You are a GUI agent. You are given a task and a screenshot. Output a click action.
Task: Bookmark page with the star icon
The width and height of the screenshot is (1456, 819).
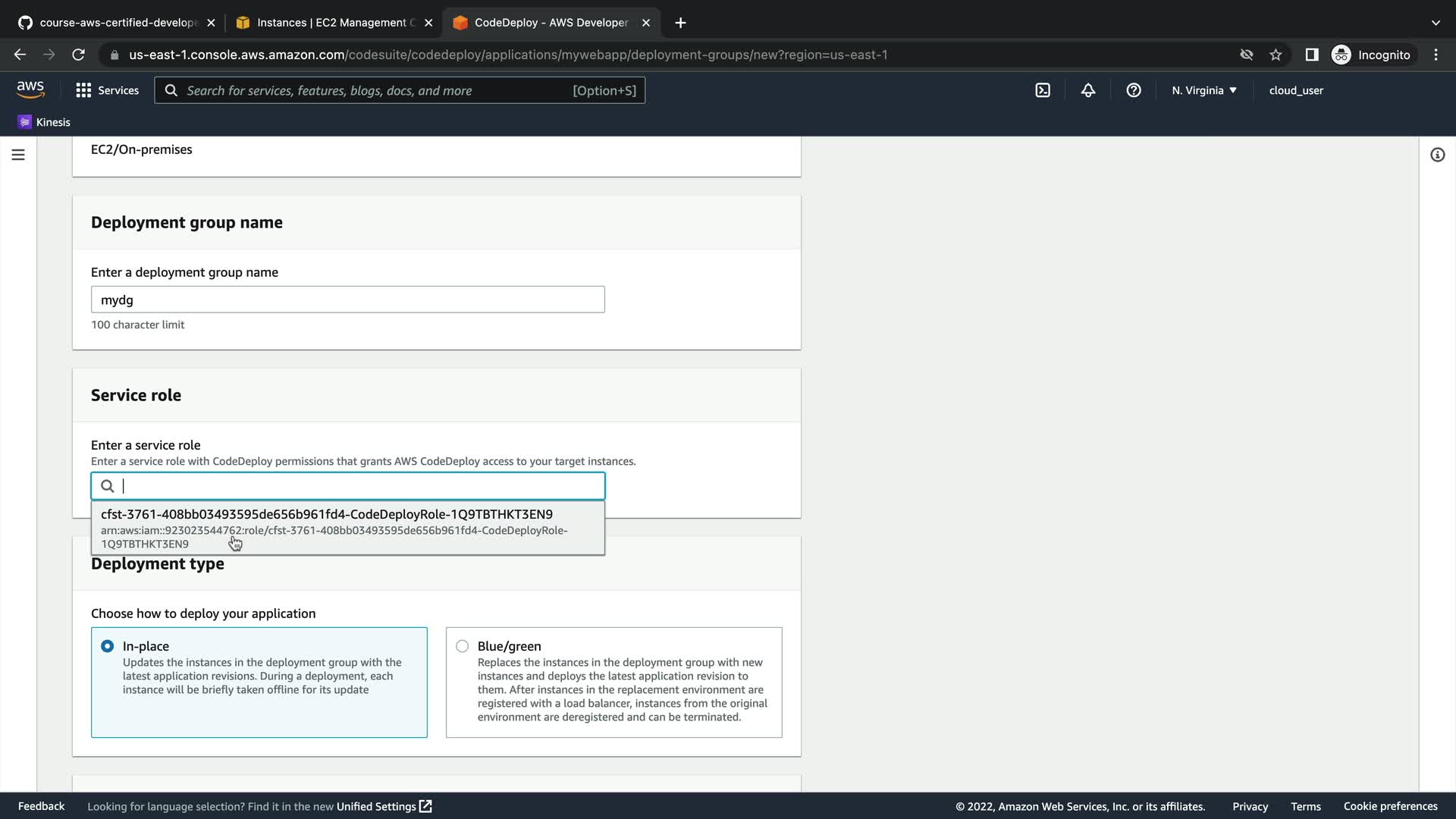(x=1276, y=55)
